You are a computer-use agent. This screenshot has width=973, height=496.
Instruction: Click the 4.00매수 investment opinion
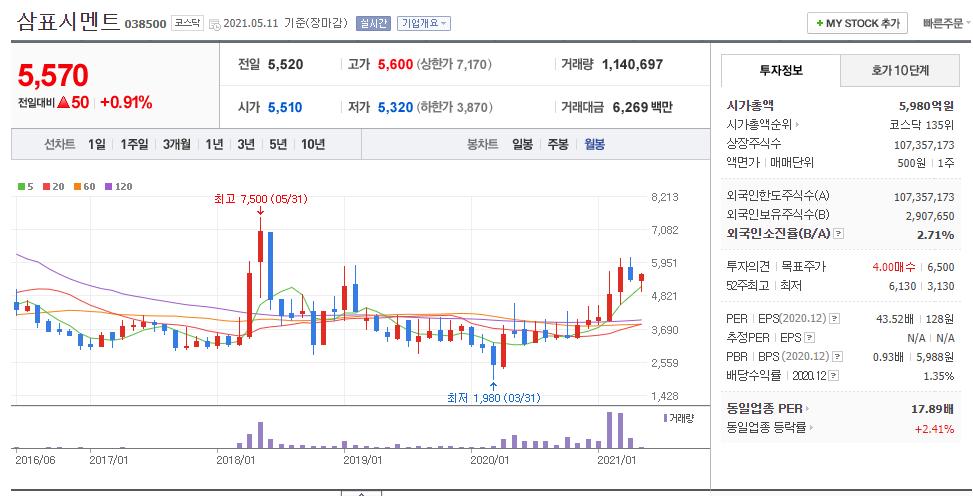click(x=894, y=267)
